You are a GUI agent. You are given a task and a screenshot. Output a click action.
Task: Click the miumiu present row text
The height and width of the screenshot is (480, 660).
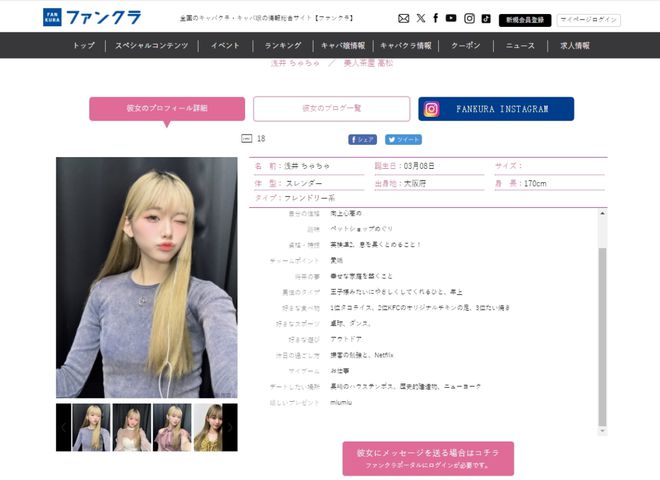(x=341, y=403)
